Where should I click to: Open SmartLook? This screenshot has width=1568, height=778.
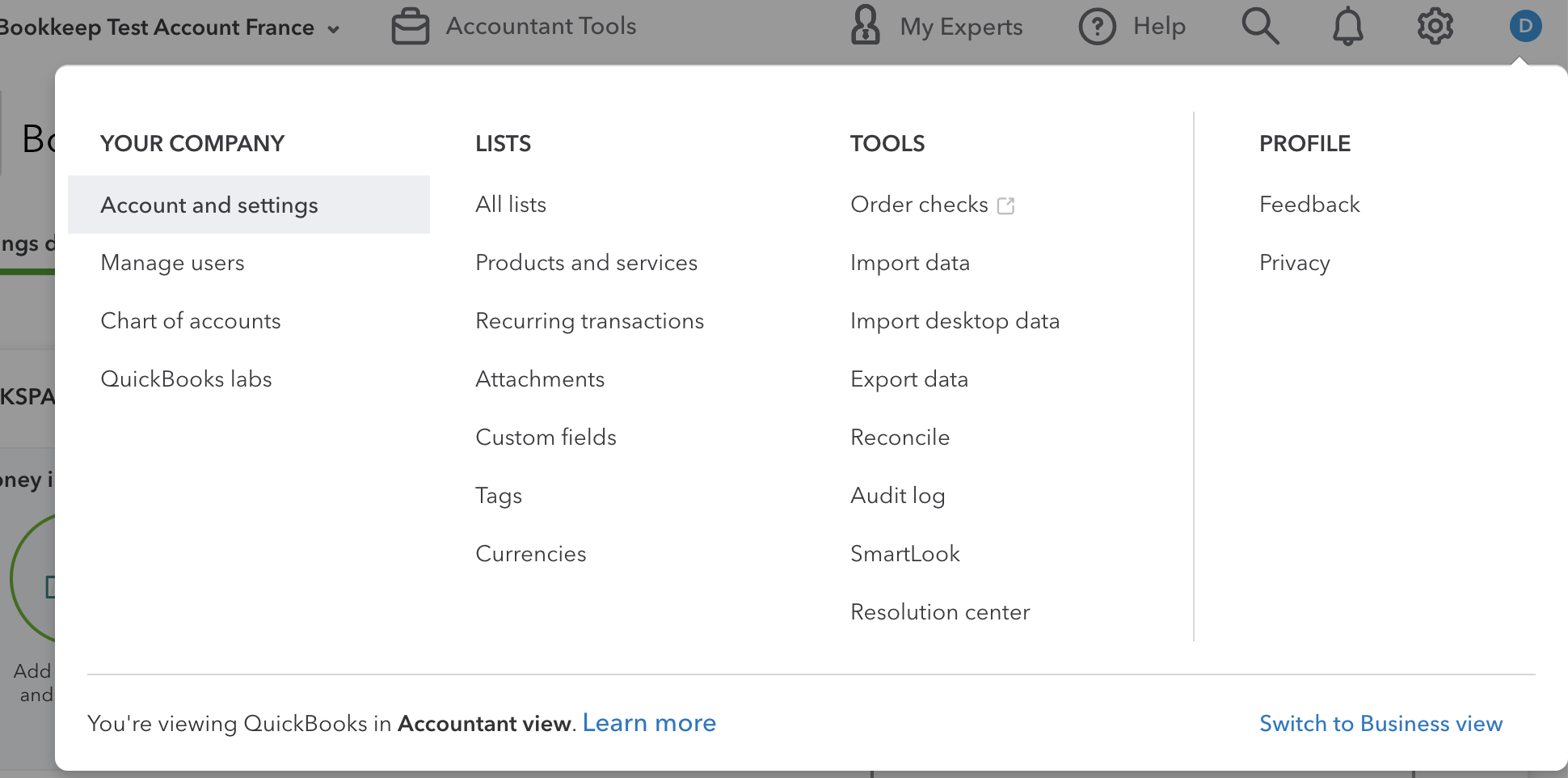pyautogui.click(x=905, y=554)
